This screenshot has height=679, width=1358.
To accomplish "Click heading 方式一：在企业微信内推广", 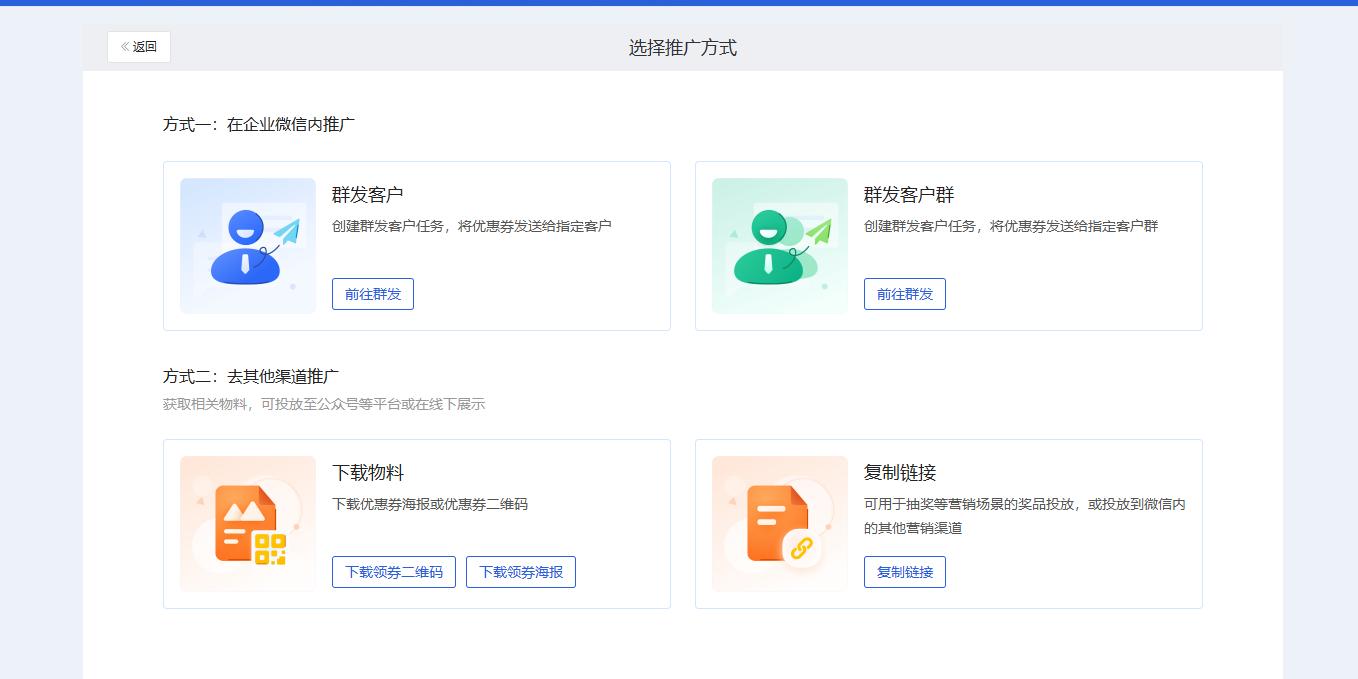I will coord(259,125).
